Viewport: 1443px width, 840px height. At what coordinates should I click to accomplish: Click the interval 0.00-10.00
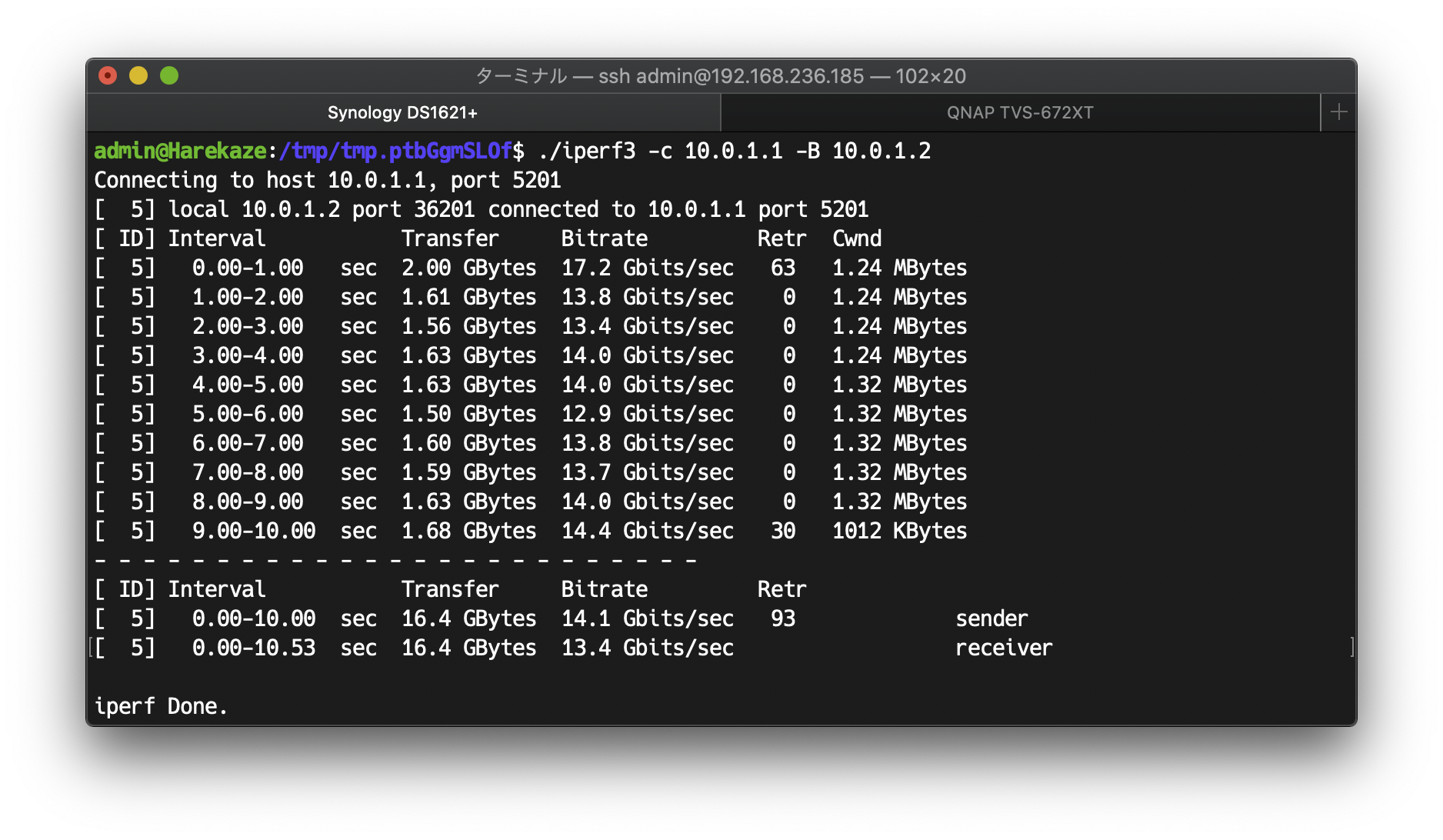click(254, 618)
